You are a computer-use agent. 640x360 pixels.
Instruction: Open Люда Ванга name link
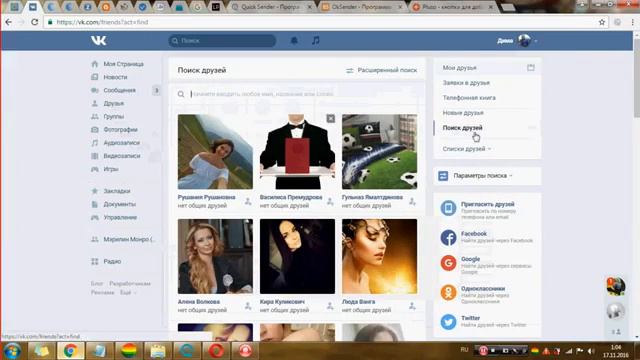tap(358, 302)
